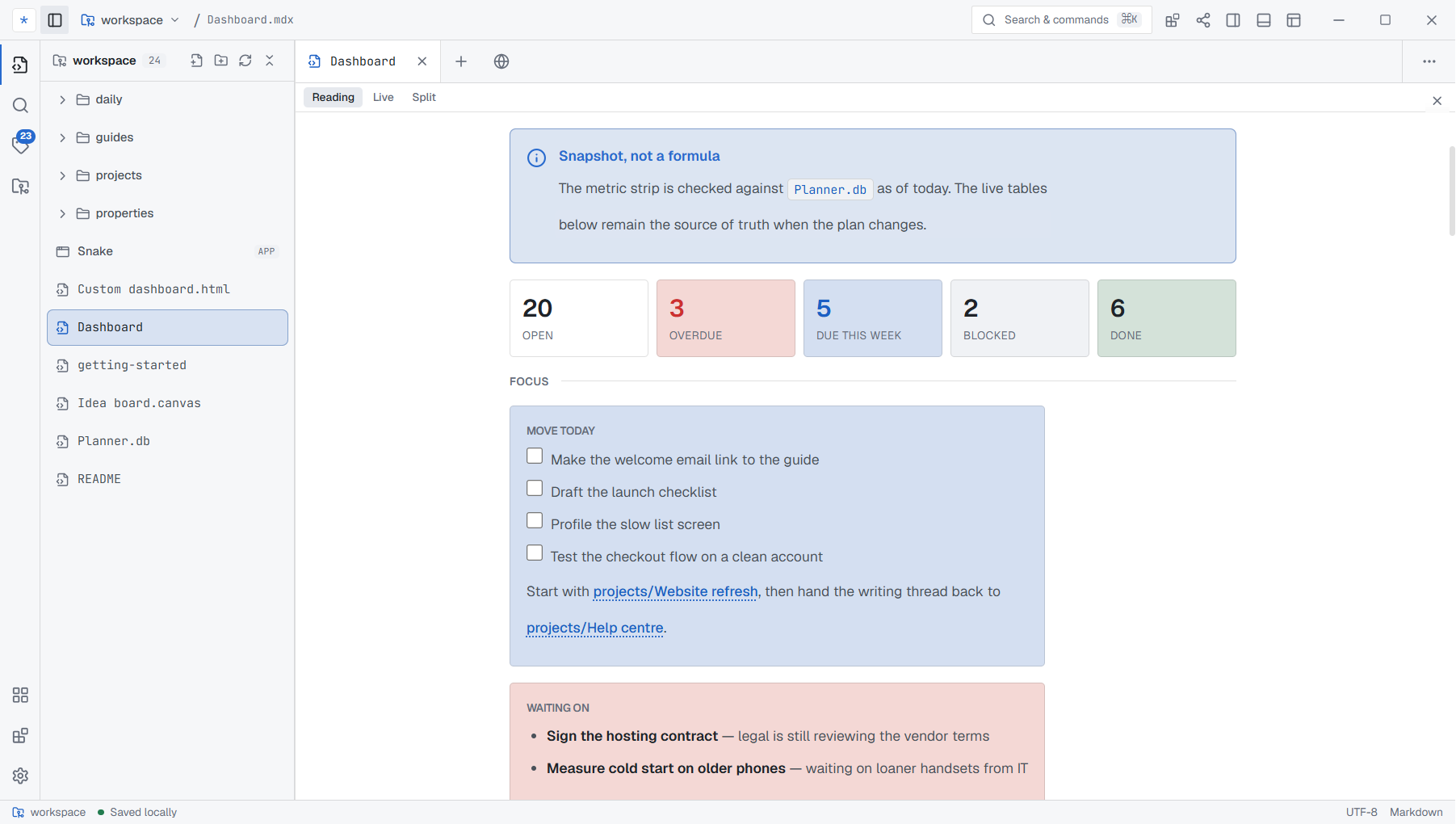The width and height of the screenshot is (1456, 824).
Task: Open Idea board.canvas file
Action: [167, 403]
